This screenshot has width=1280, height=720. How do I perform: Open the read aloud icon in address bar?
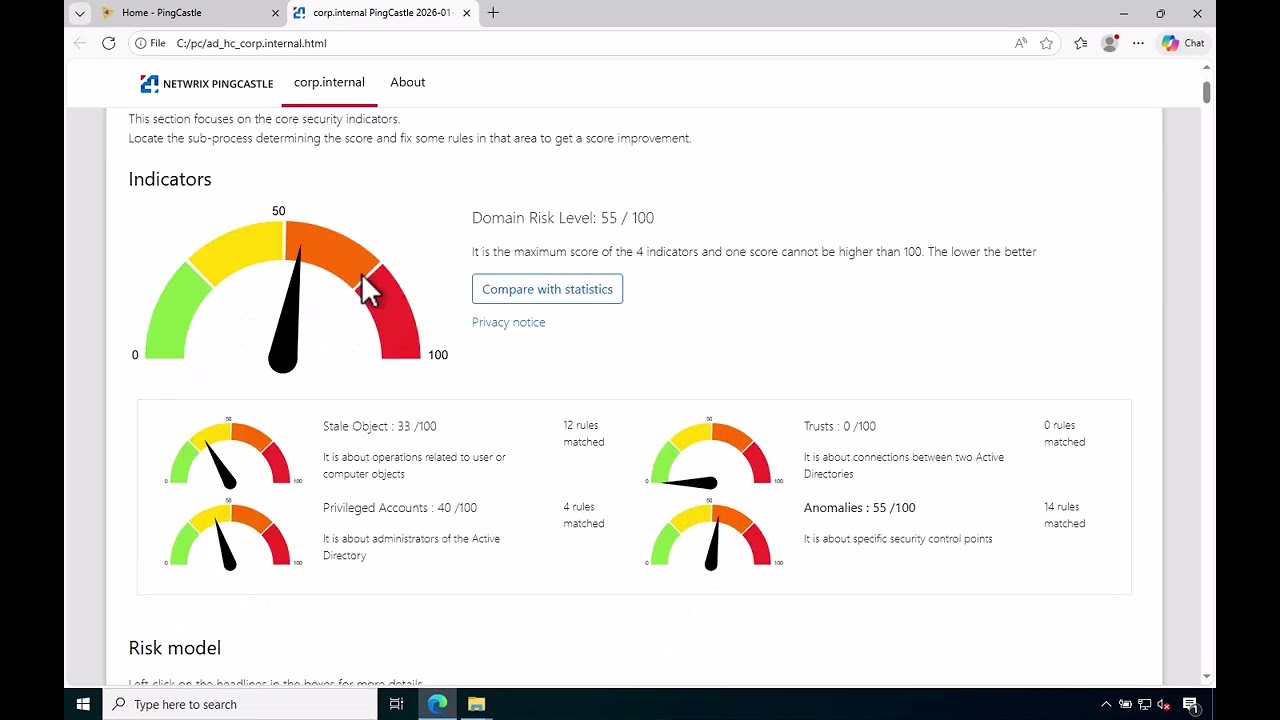pos(1021,43)
